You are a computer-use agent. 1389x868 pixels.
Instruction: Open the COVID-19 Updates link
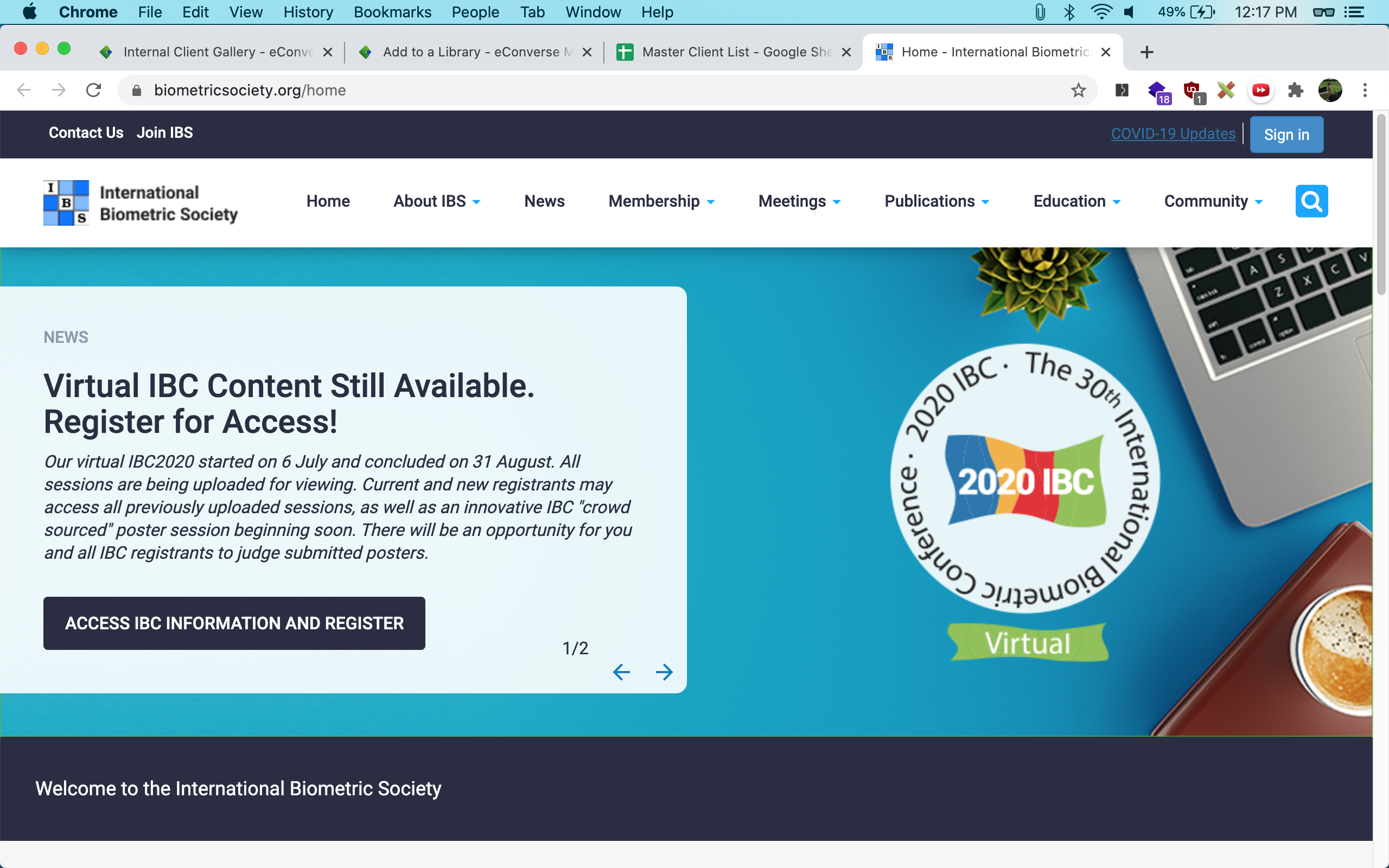coord(1173,134)
